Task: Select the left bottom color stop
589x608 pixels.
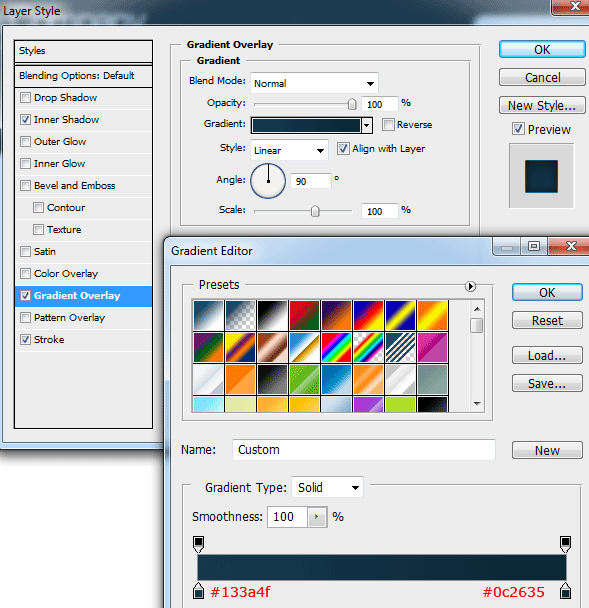Action: pyautogui.click(x=199, y=590)
